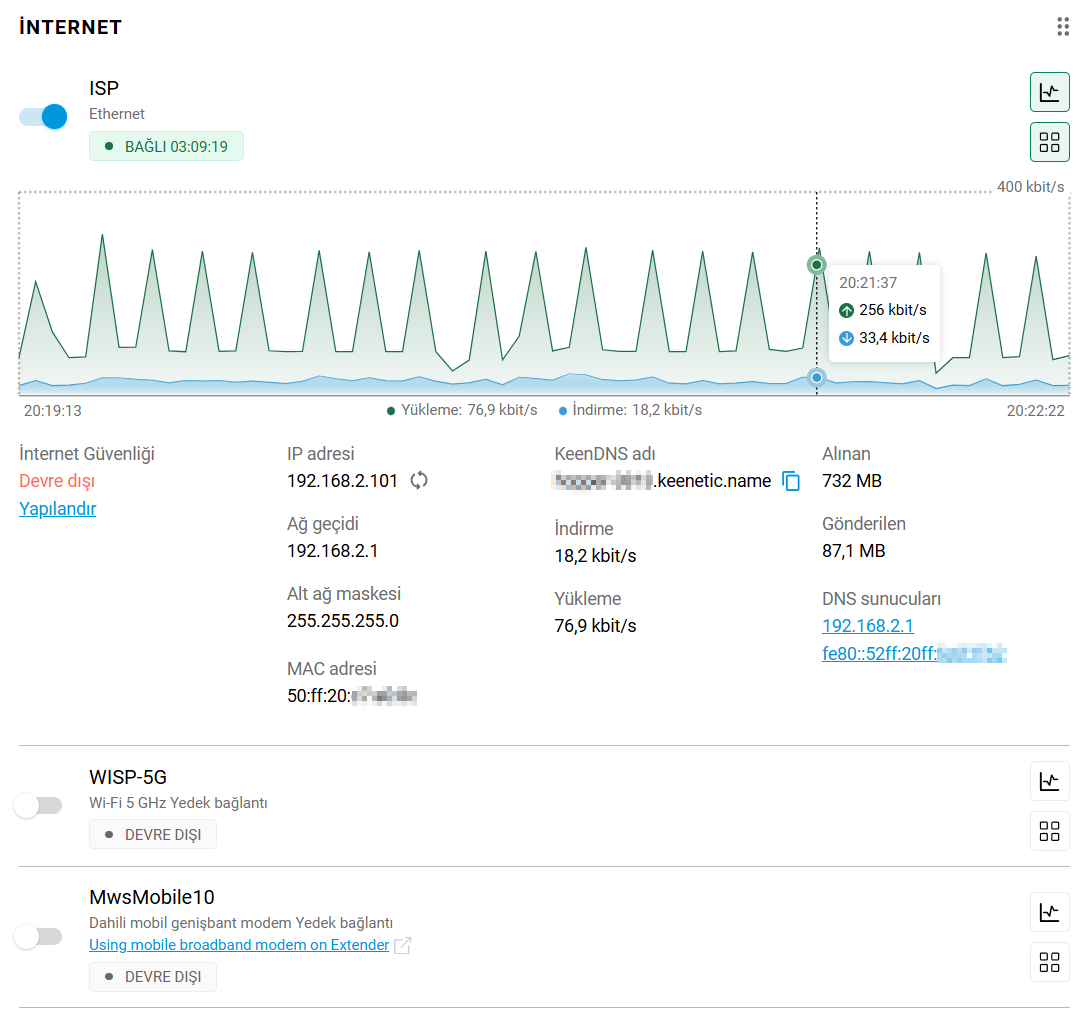Open the MwsMobile10 details grid icon

pos(1049,962)
